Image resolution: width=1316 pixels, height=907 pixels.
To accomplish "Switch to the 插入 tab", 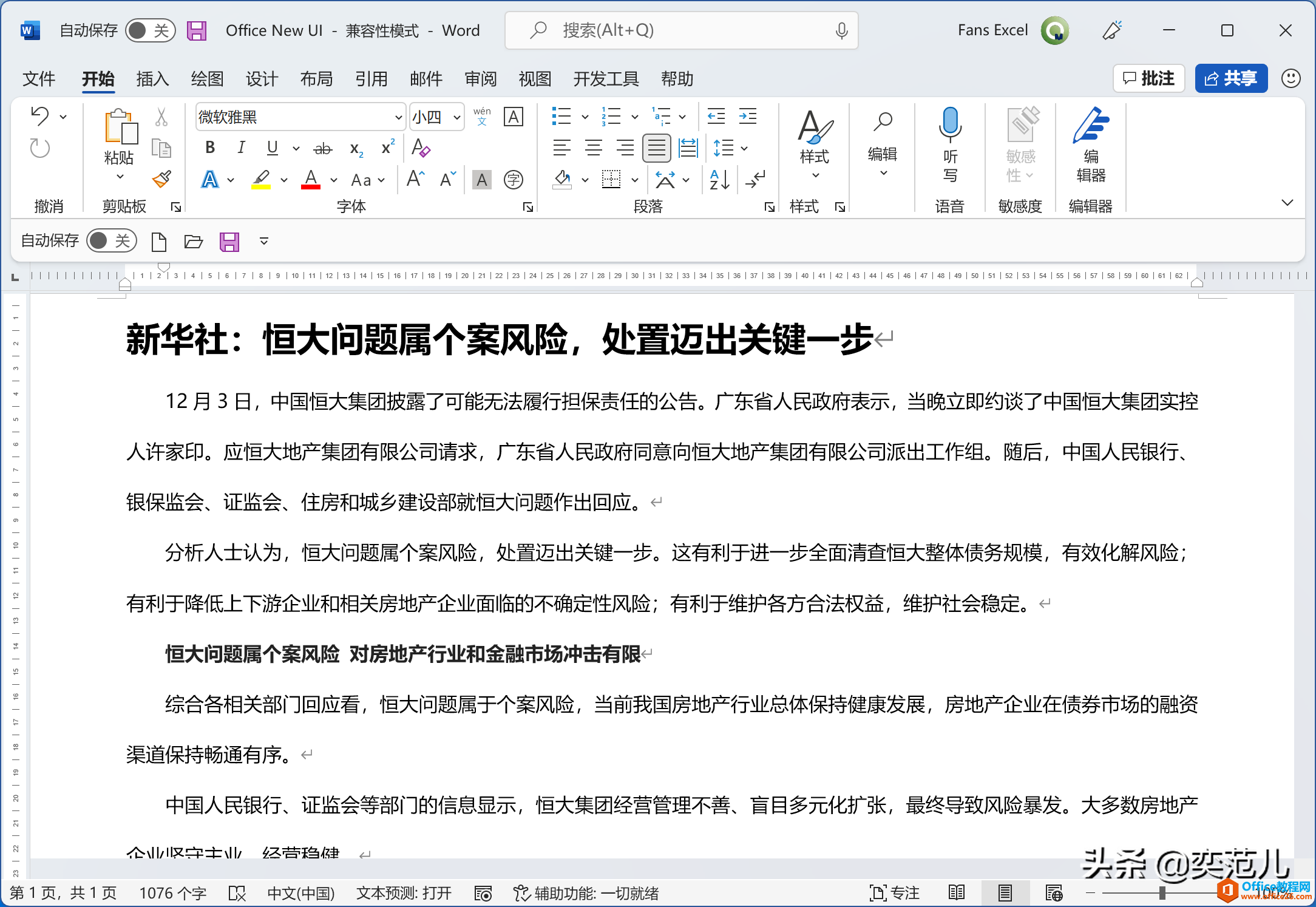I will [153, 79].
